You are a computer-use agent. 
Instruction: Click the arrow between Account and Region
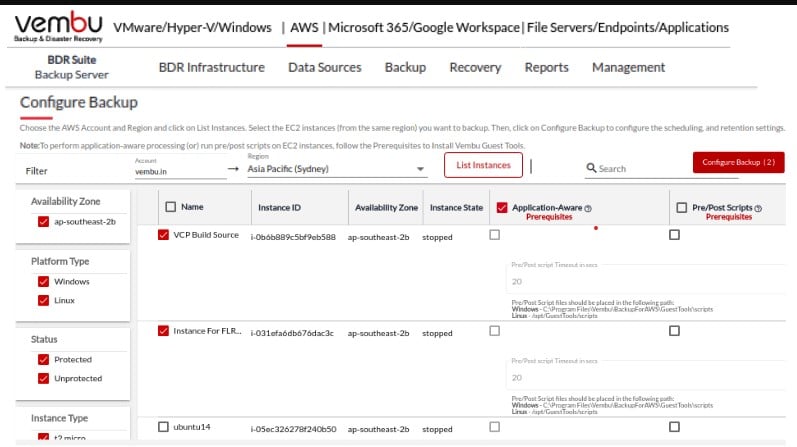click(x=233, y=169)
